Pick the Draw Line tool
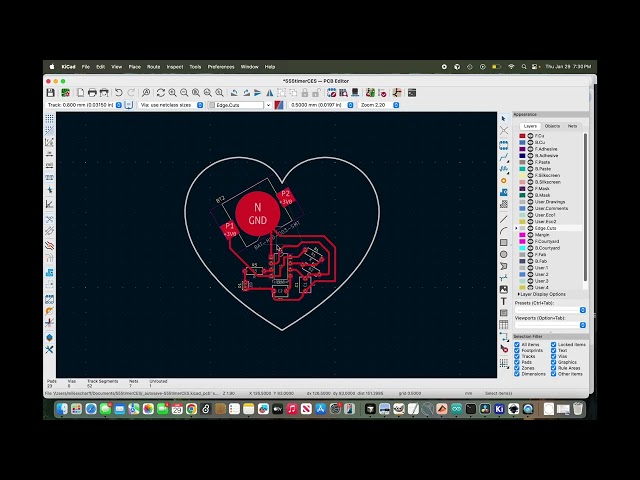 [x=504, y=219]
